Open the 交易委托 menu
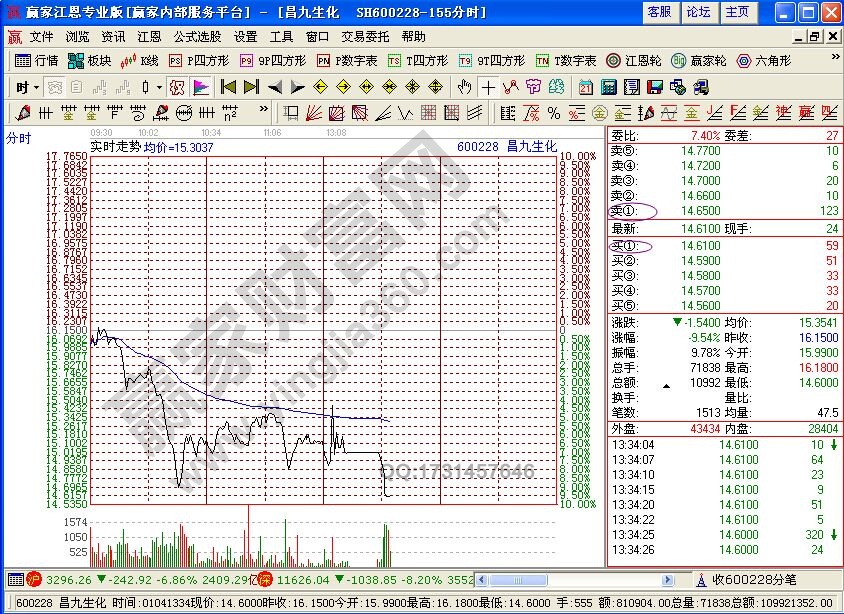Image resolution: width=844 pixels, height=614 pixels. (x=364, y=36)
